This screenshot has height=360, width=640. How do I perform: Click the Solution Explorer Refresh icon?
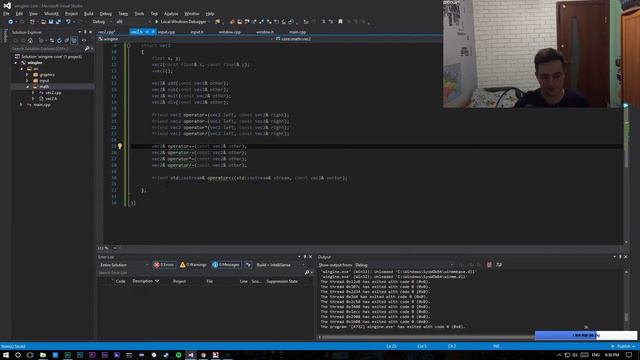click(59, 40)
